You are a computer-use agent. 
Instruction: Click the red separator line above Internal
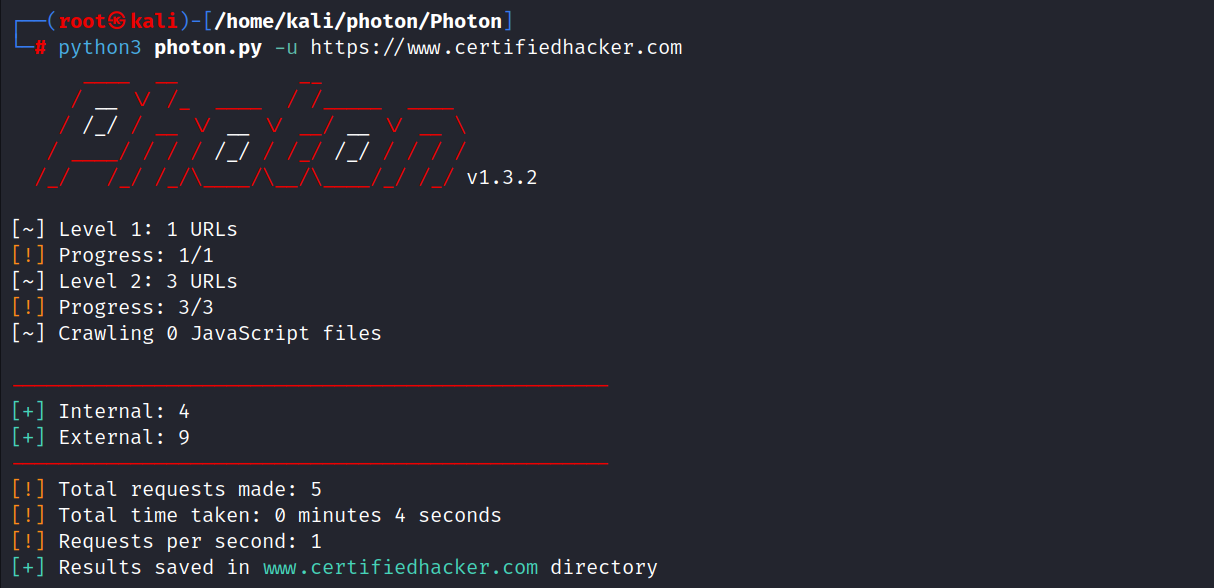pyautogui.click(x=310, y=385)
